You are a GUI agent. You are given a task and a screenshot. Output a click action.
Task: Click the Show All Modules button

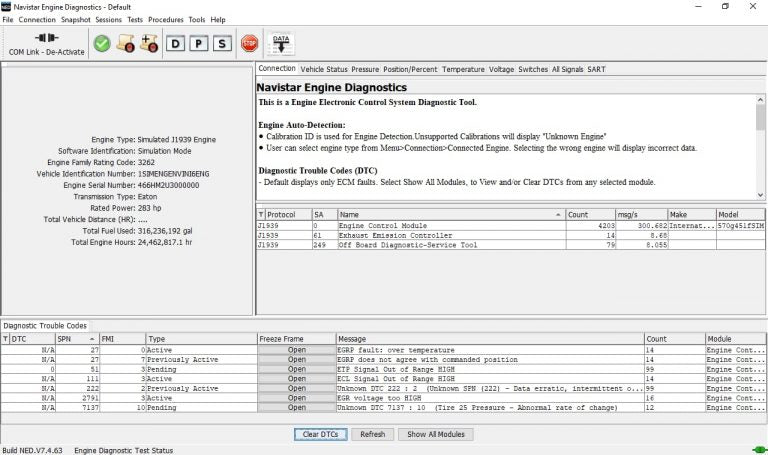[436, 434]
